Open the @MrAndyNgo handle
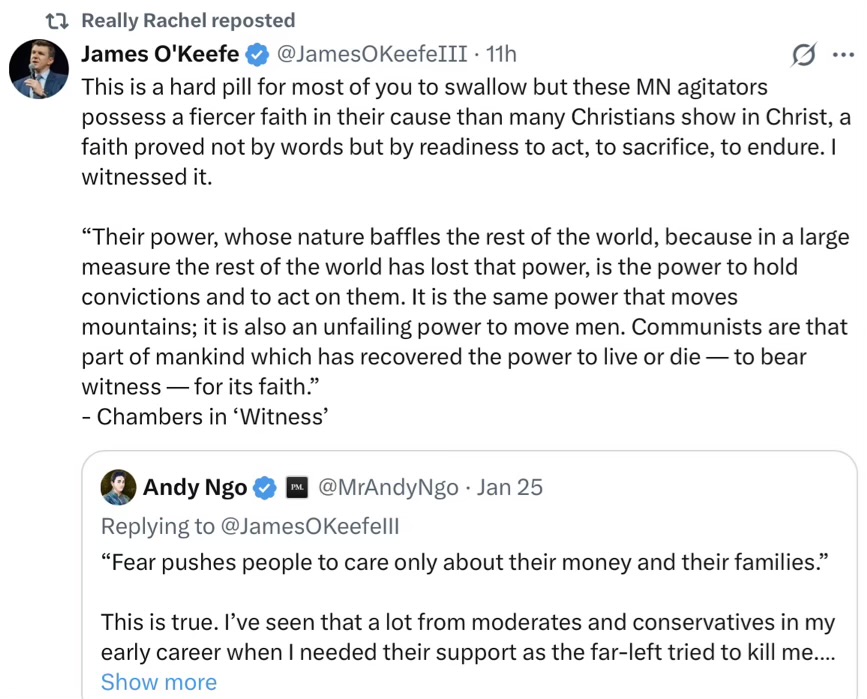Image resolution: width=867 pixels, height=699 pixels. (388, 487)
